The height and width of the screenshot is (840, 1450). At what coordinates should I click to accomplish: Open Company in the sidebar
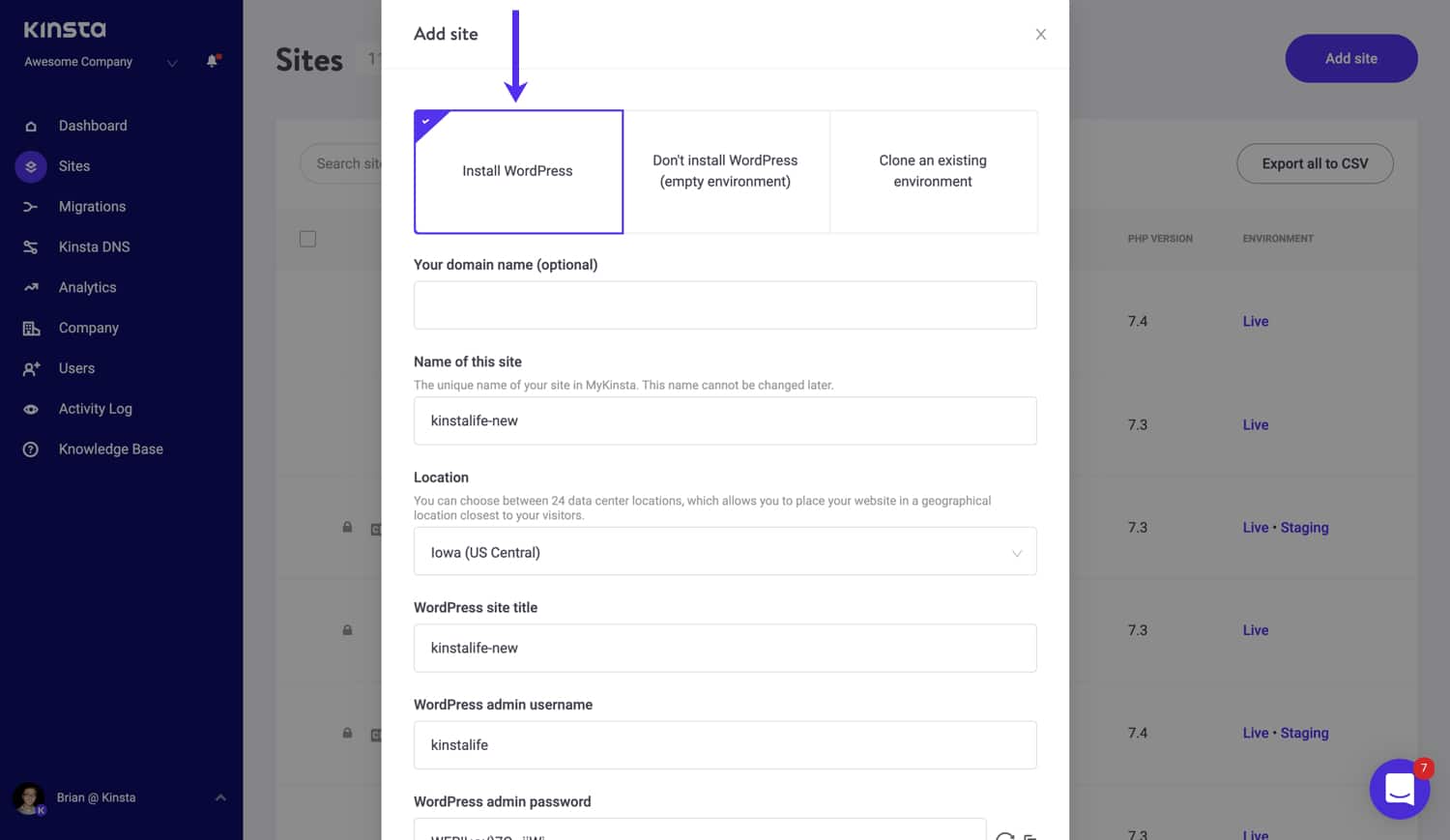(88, 328)
